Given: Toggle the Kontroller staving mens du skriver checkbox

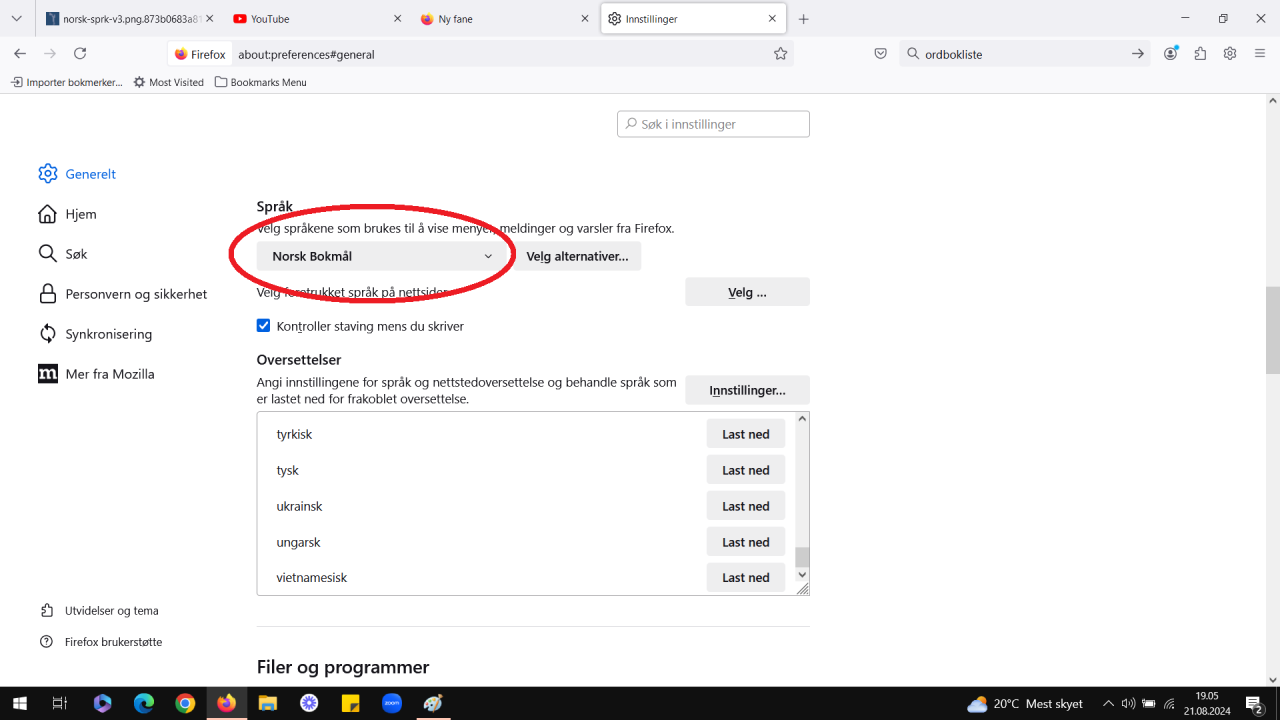Looking at the screenshot, I should [263, 325].
